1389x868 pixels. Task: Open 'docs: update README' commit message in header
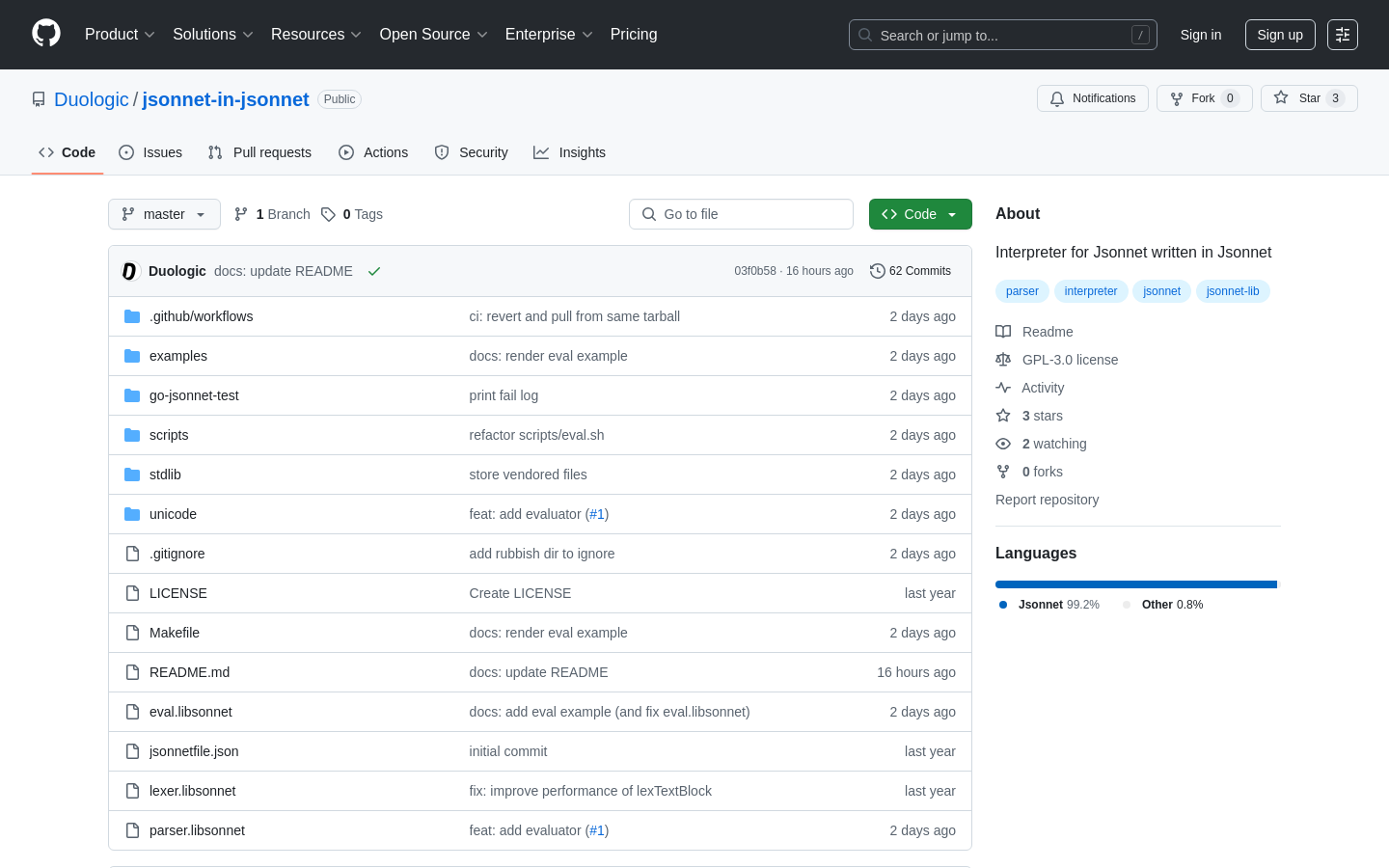click(x=284, y=271)
